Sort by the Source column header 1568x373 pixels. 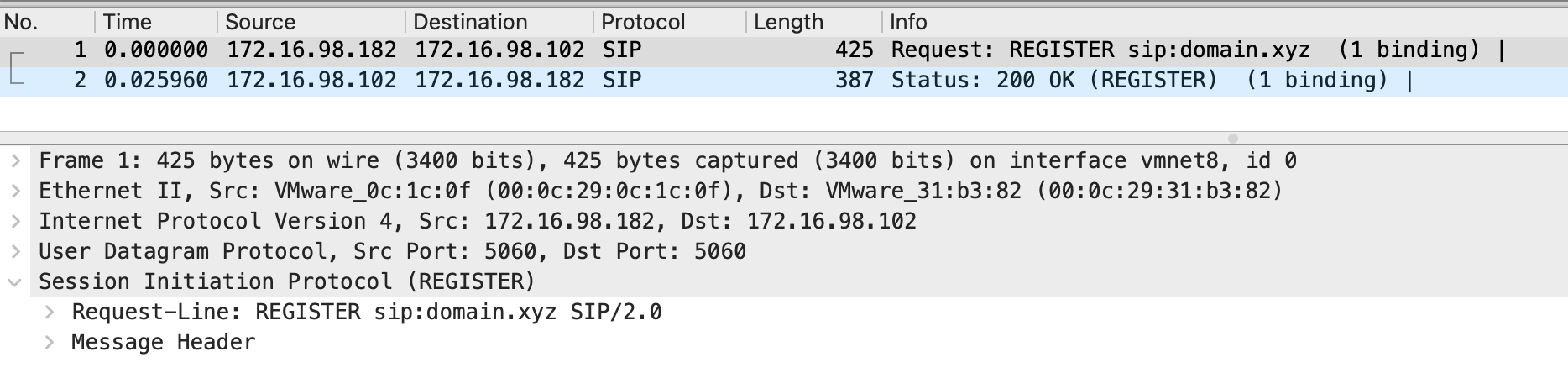pyautogui.click(x=311, y=22)
